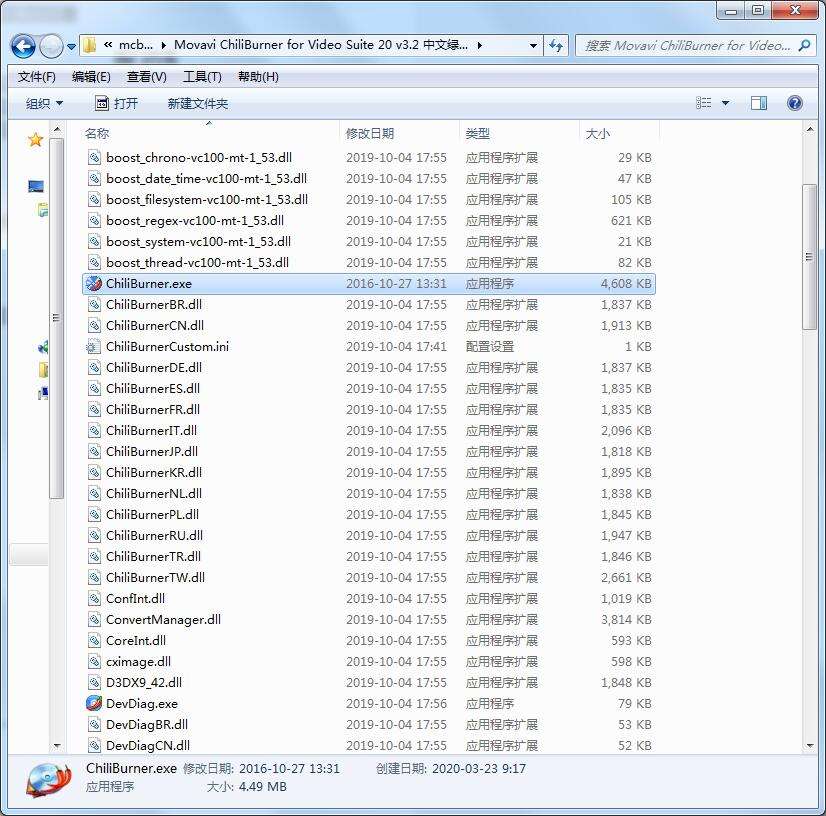Click the 打开 toolbar button
826x816 pixels.
click(x=116, y=103)
